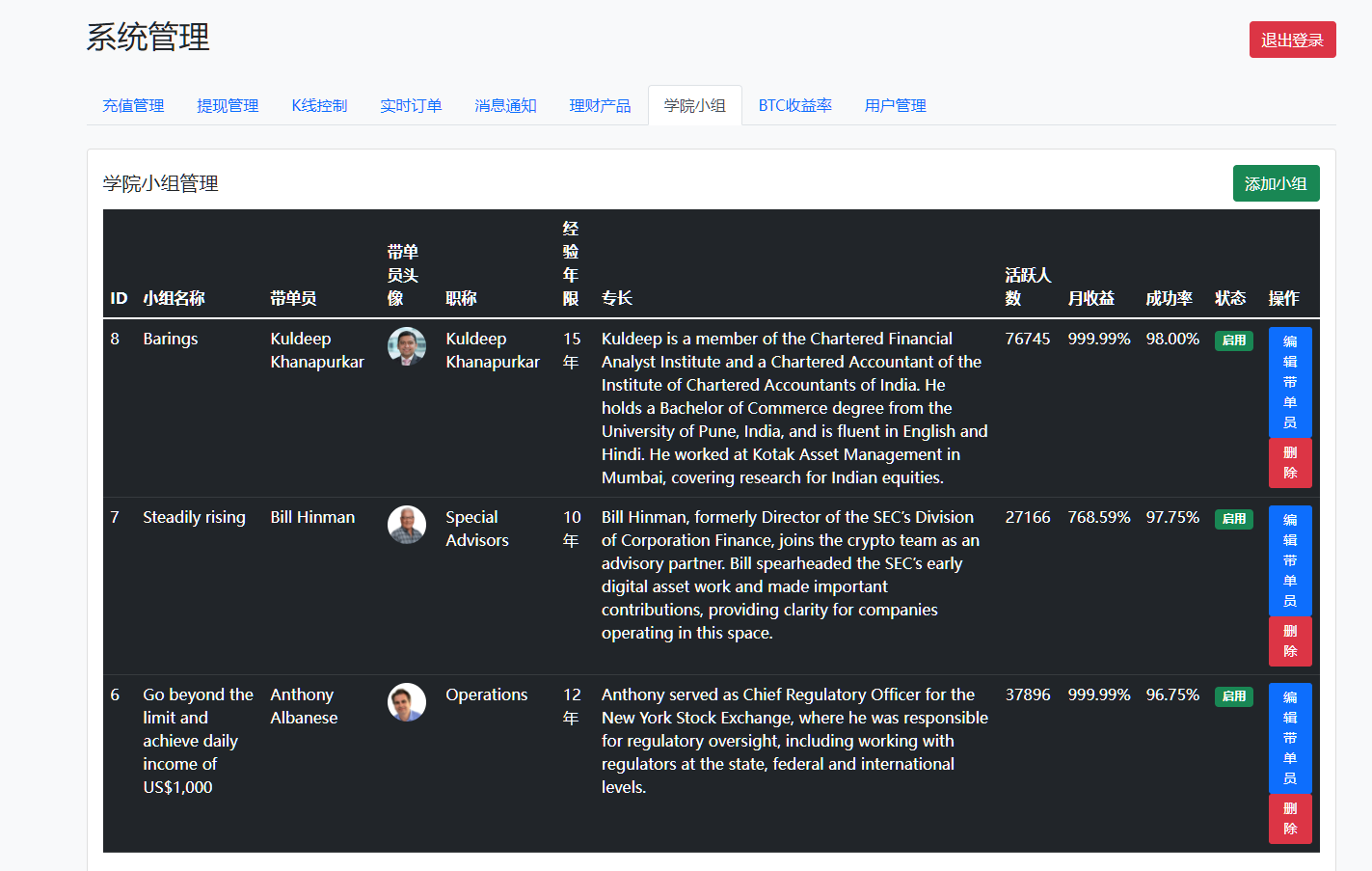This screenshot has height=871, width=1372.
Task: Click the success rate '97.75%'
Action: [x=1172, y=517]
